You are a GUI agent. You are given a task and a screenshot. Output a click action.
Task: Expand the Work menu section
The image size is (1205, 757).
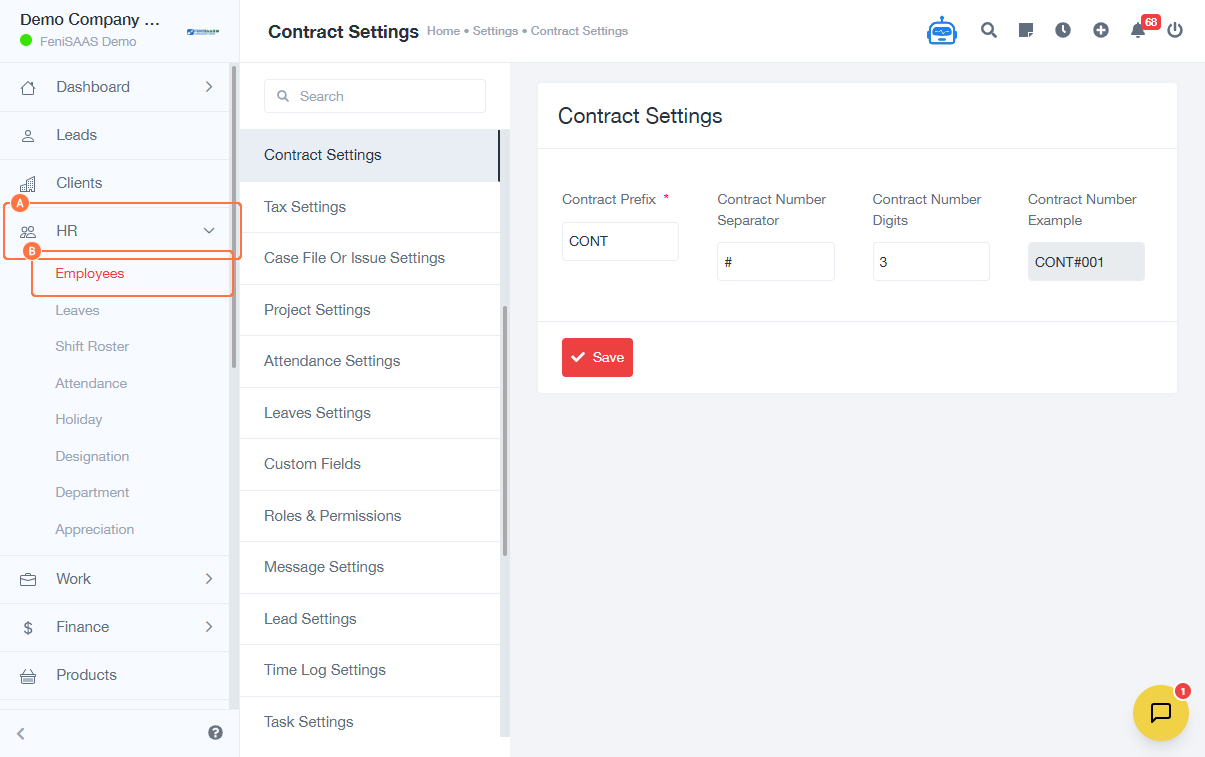208,579
